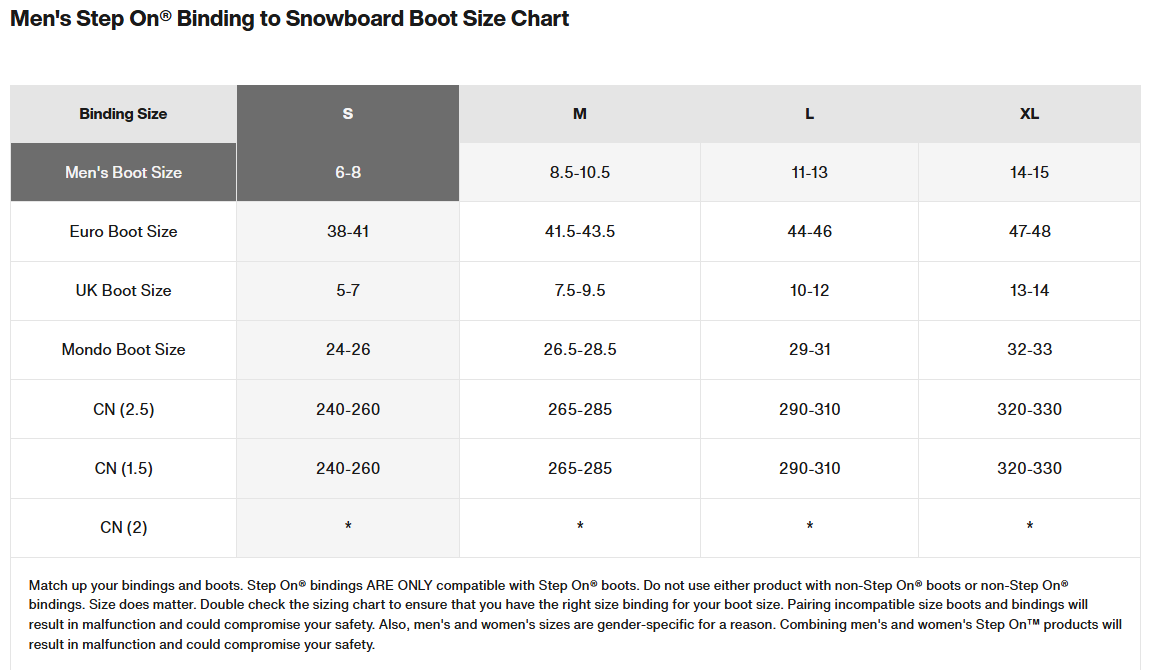Select the S binding size column header
This screenshot has width=1150, height=670.
(x=348, y=114)
